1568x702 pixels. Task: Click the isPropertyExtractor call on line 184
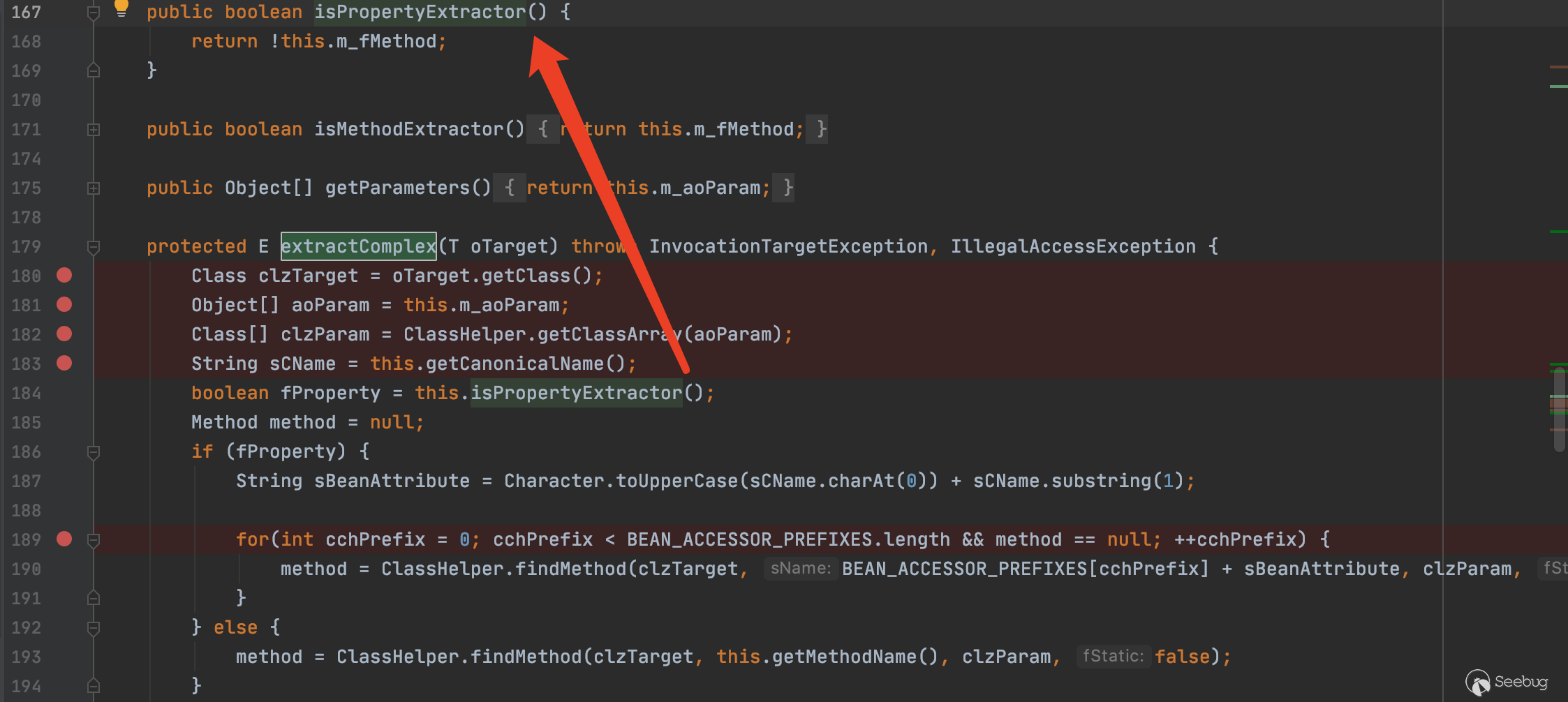(x=576, y=393)
